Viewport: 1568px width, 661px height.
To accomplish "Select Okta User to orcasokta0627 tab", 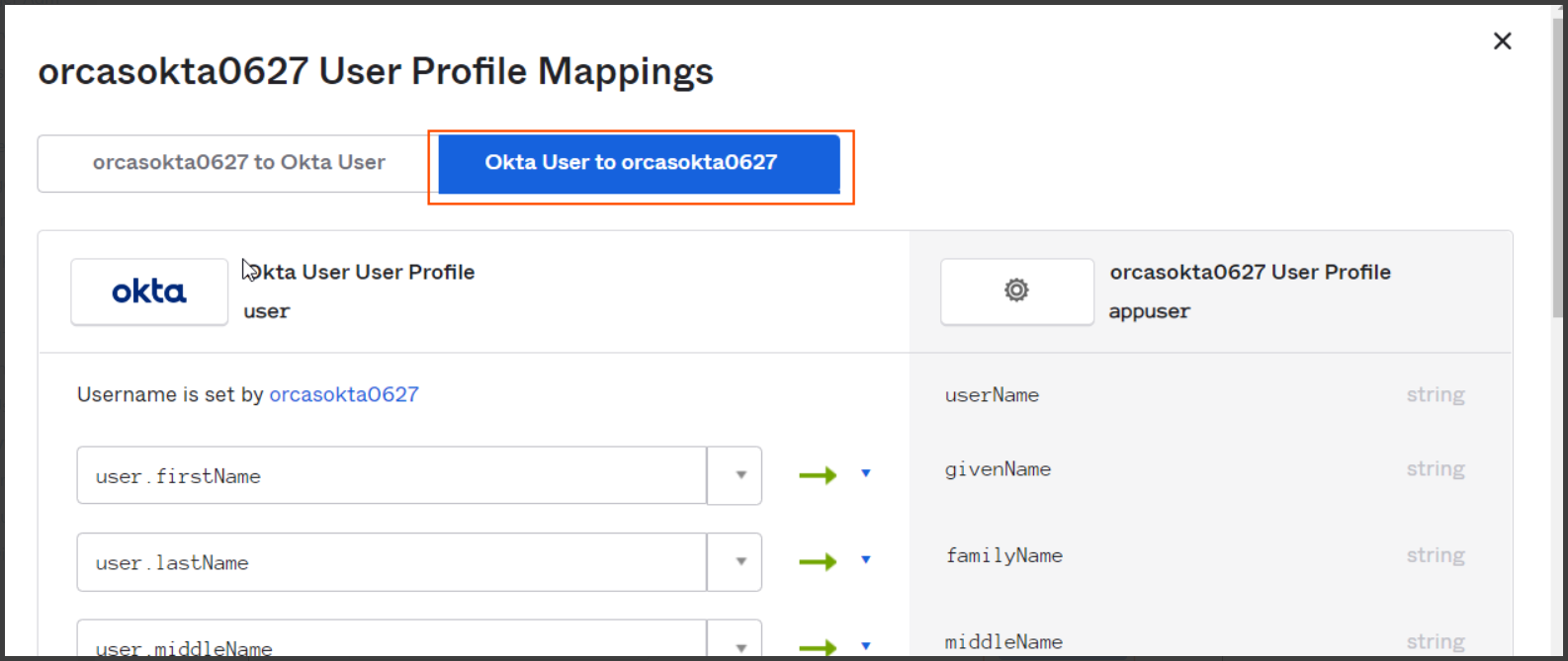I will [x=639, y=163].
